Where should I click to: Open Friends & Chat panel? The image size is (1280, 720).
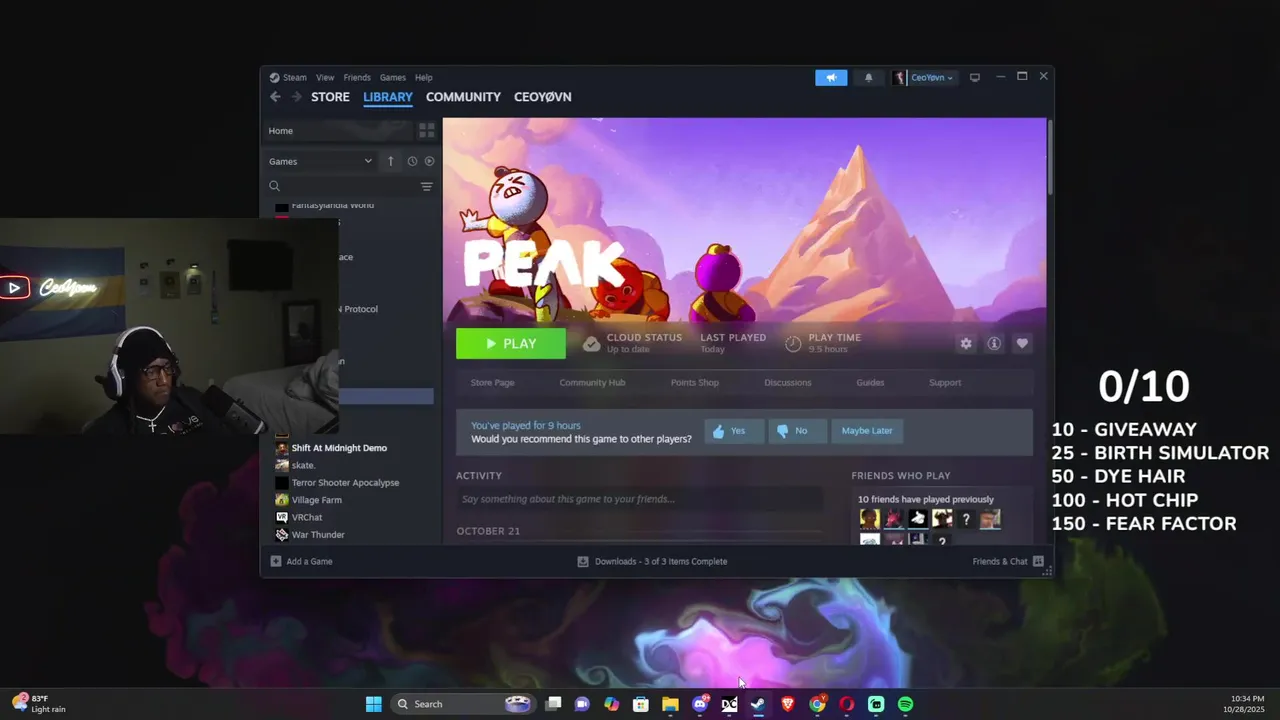(x=1008, y=561)
